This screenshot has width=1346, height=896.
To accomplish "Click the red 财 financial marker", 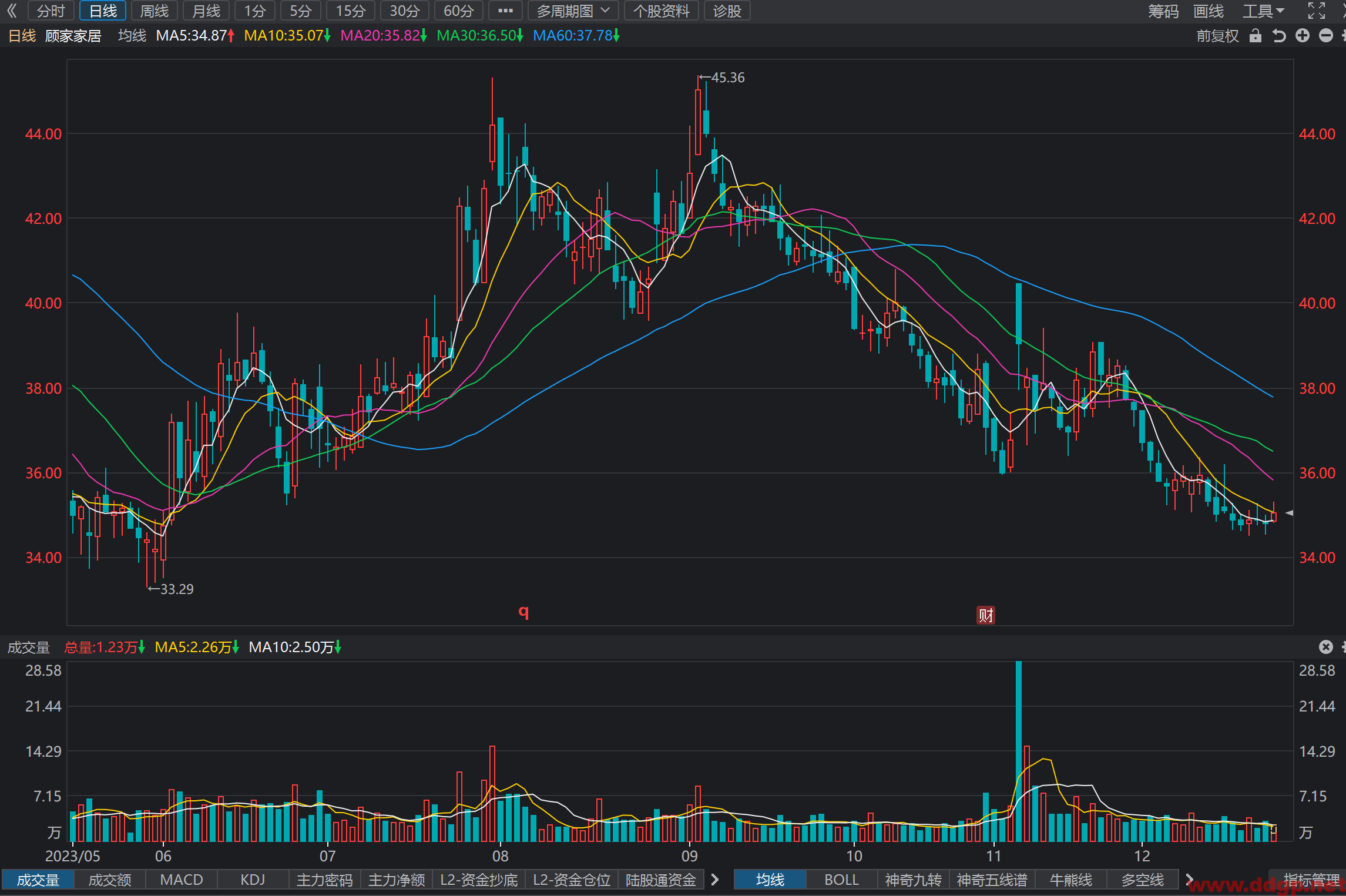I will [x=986, y=615].
